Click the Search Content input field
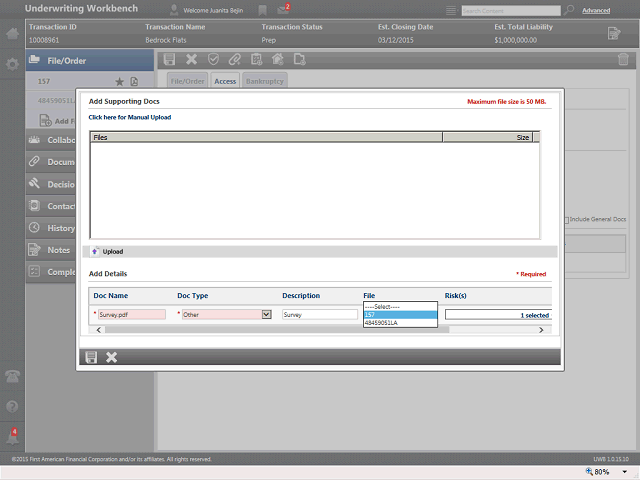 [x=511, y=11]
